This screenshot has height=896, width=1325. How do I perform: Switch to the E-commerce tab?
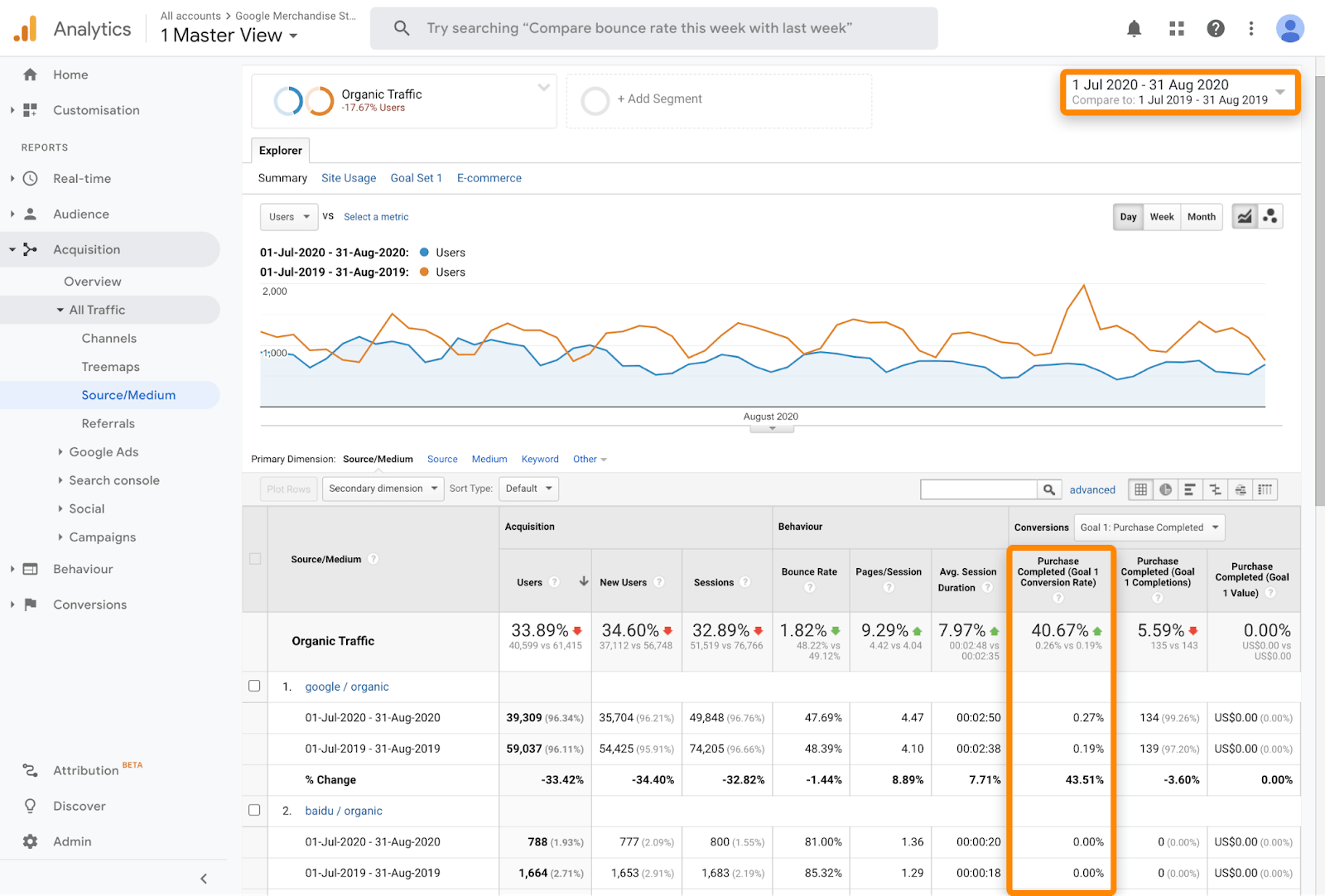tap(489, 178)
